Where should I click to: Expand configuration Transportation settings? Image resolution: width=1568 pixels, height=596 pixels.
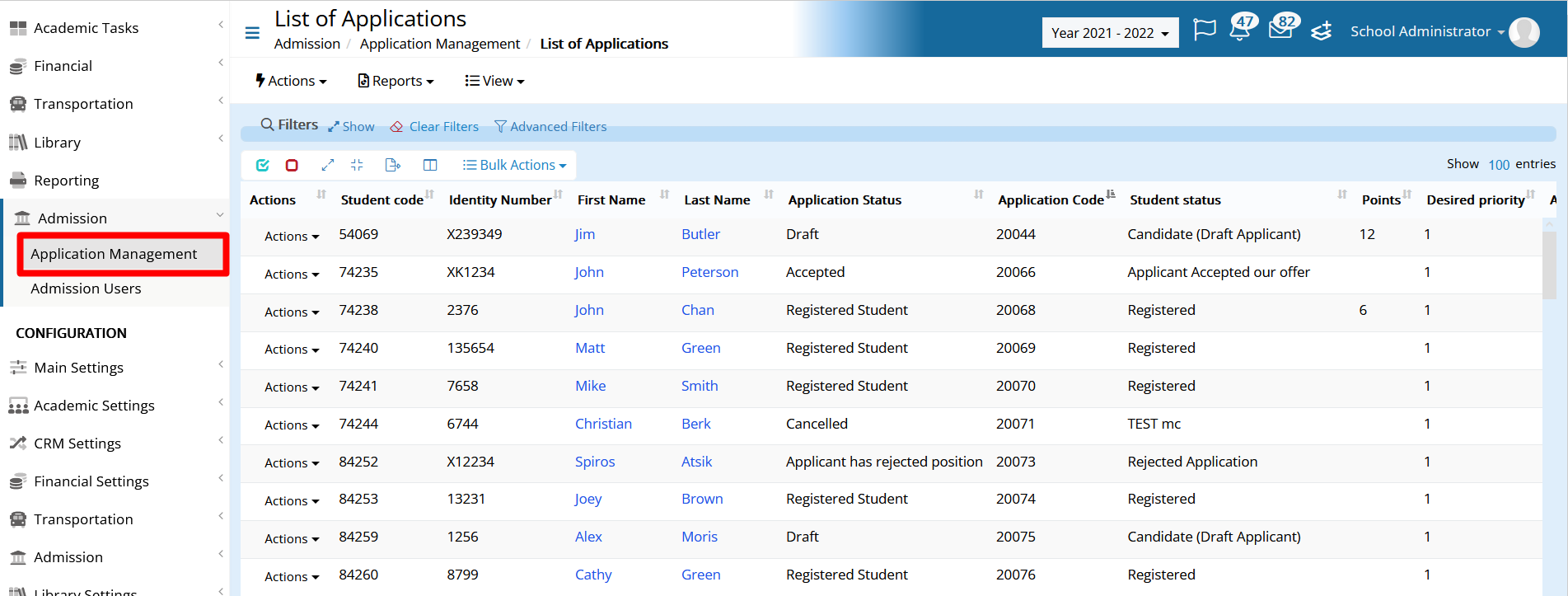click(x=115, y=519)
